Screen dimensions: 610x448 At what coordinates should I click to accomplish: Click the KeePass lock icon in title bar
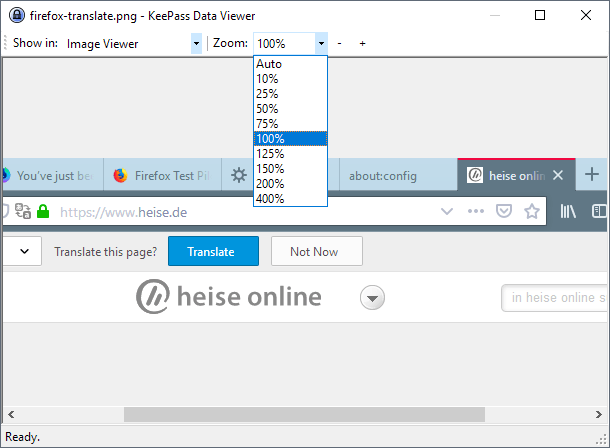tap(17, 16)
